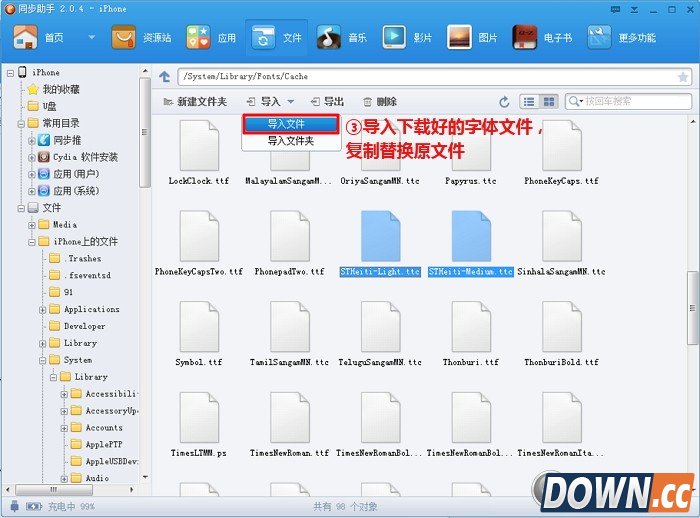
Task: Click the 删除 delete button
Action: [x=380, y=102]
